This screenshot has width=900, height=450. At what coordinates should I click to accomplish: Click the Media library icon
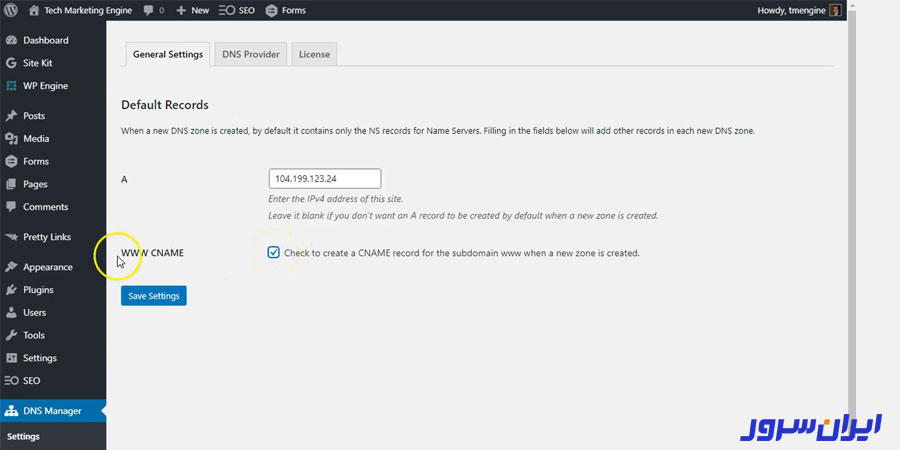11,139
